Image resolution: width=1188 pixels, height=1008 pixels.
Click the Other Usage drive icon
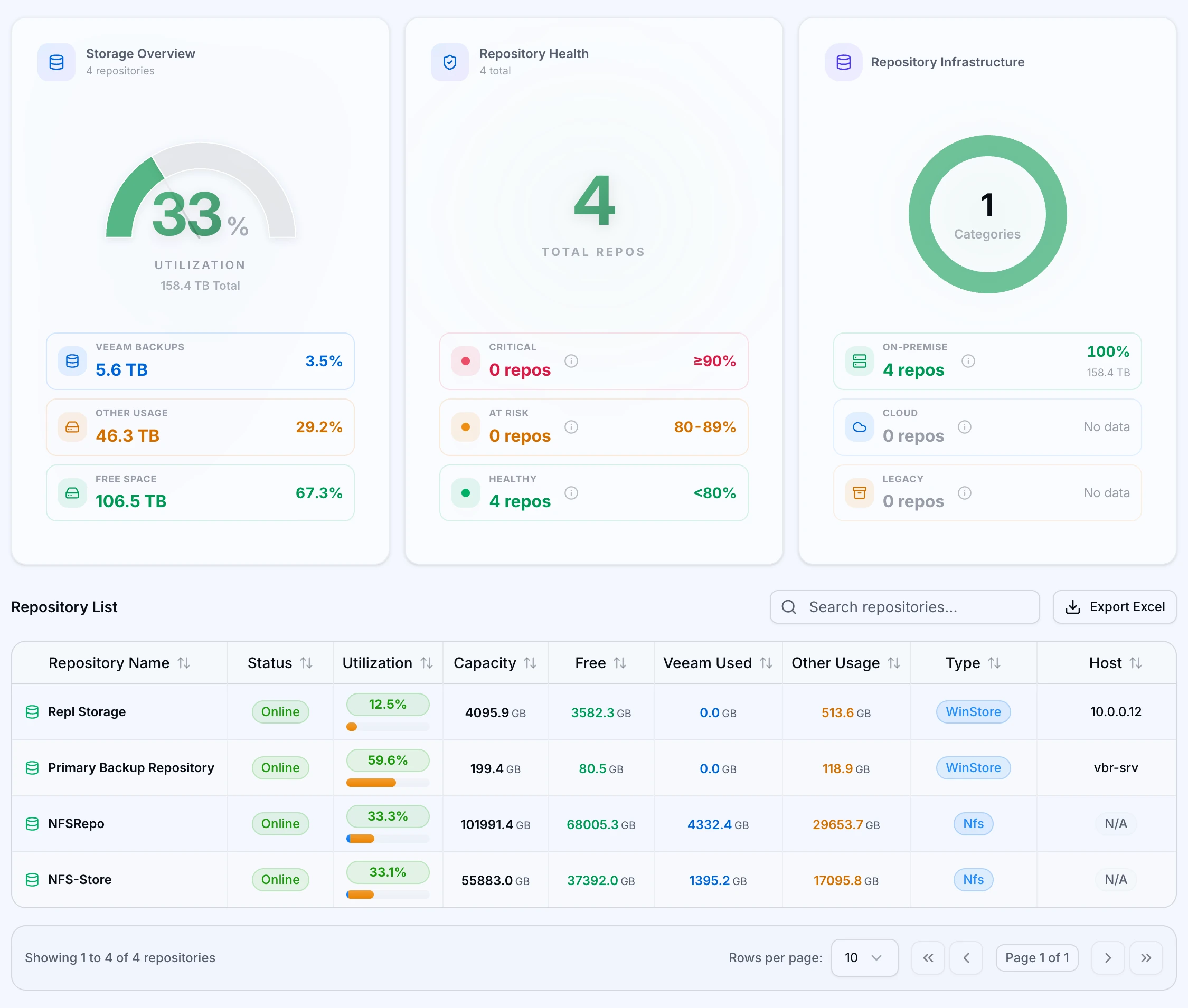73,427
